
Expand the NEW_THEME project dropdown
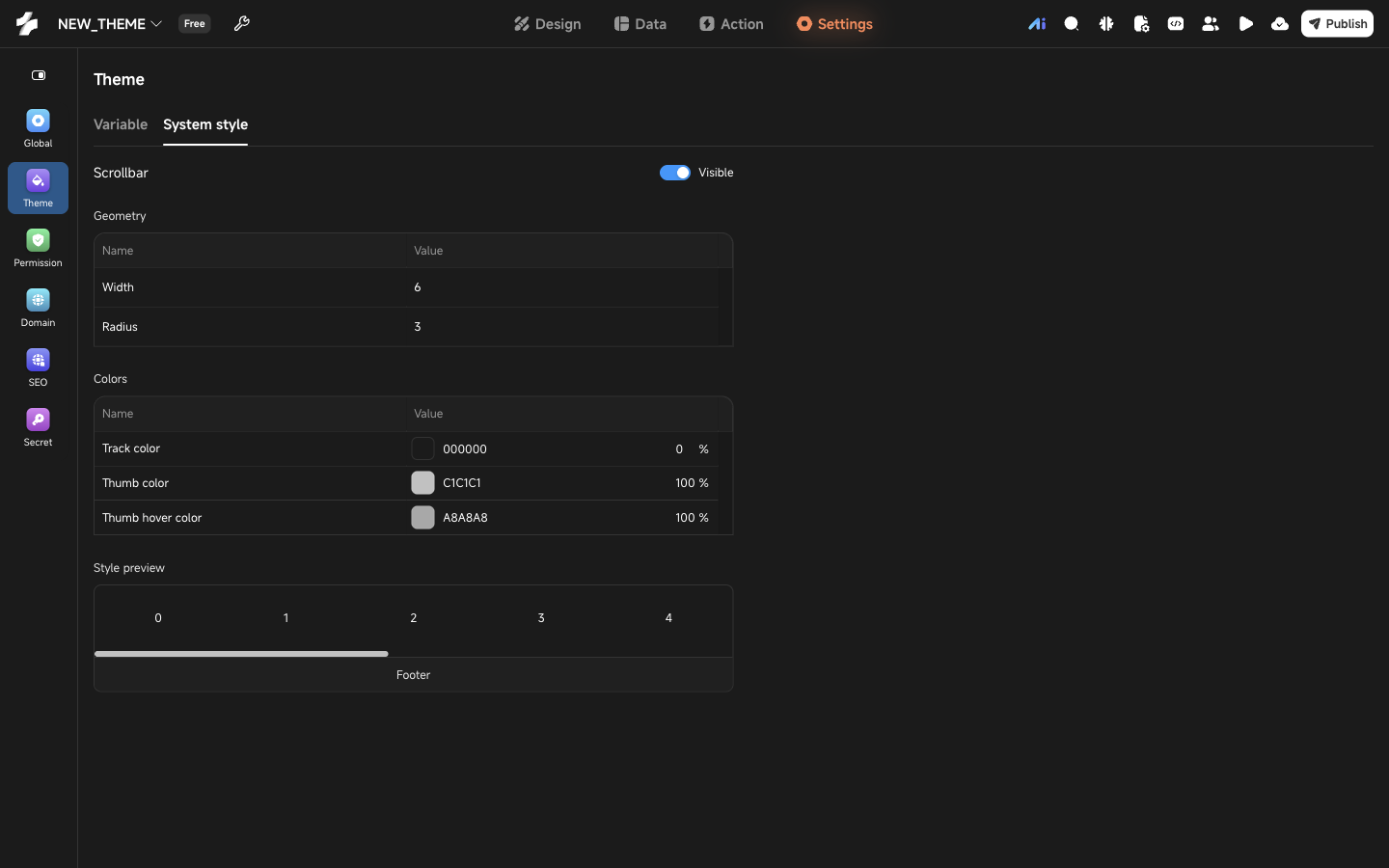[109, 24]
